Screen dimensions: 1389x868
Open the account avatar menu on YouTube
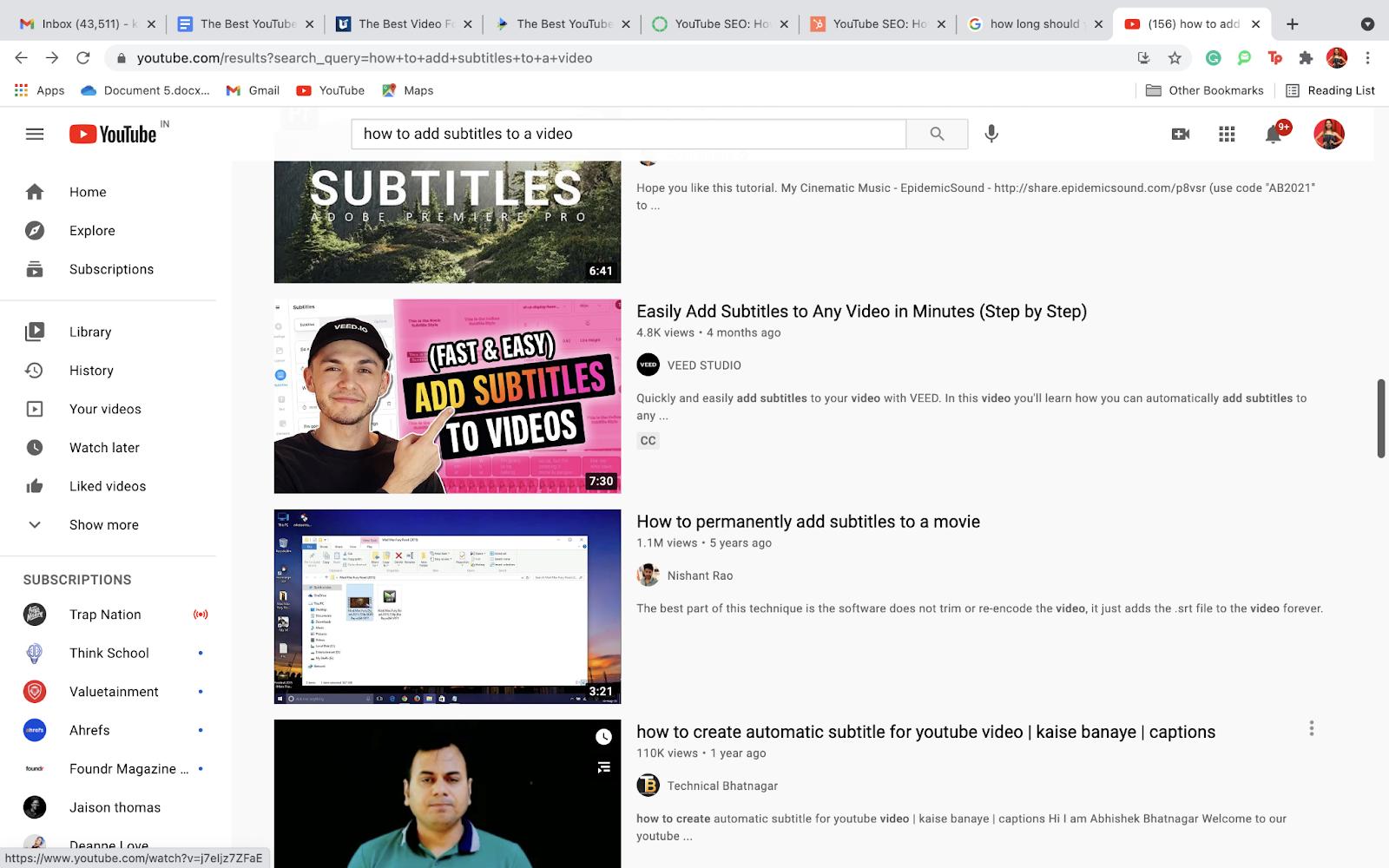[x=1328, y=134]
